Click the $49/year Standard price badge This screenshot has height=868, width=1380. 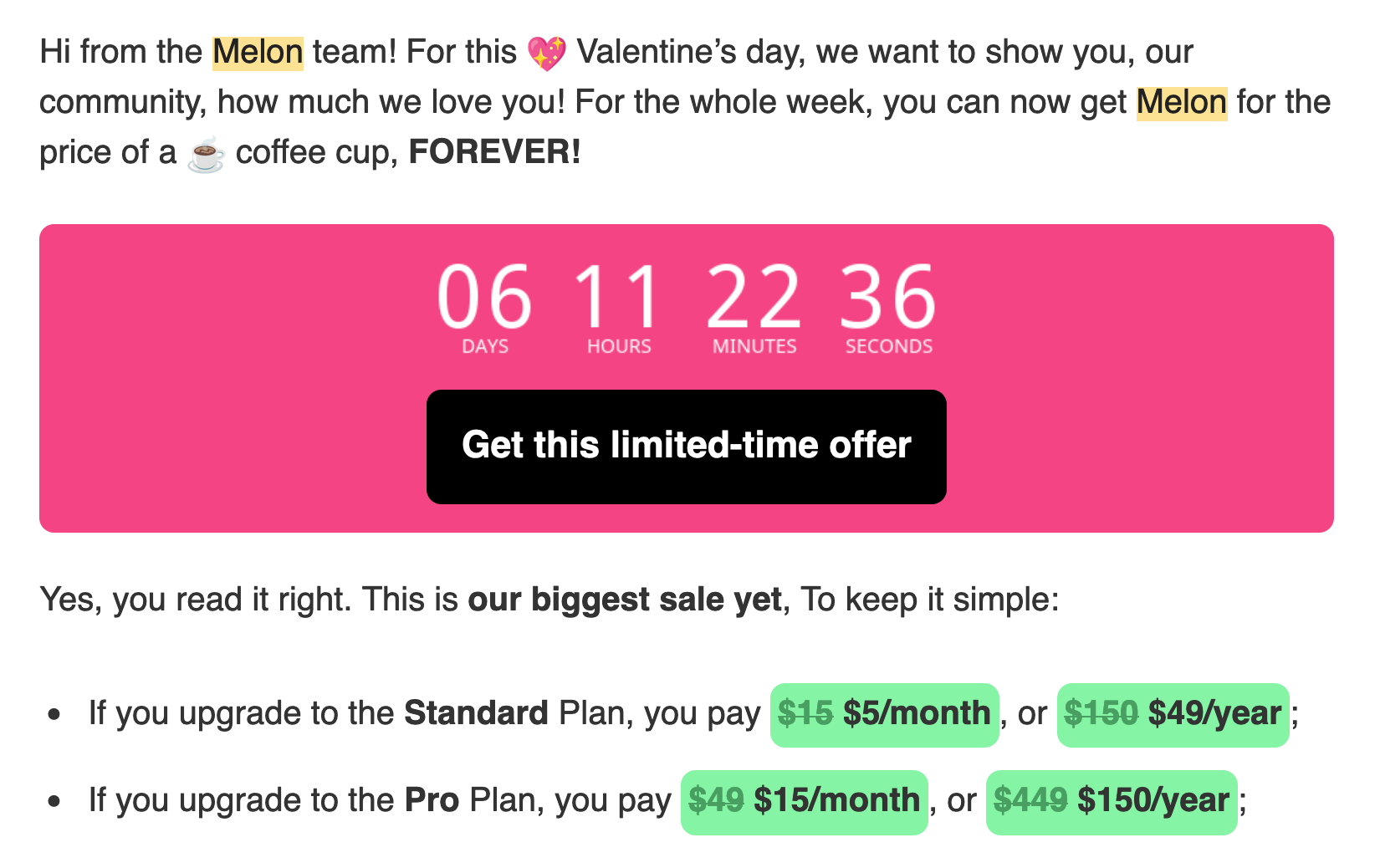pos(1173,715)
